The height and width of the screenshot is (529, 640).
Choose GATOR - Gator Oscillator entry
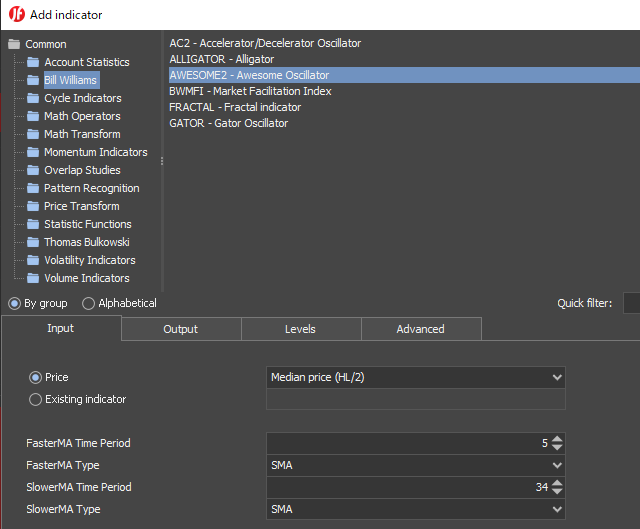coord(229,123)
